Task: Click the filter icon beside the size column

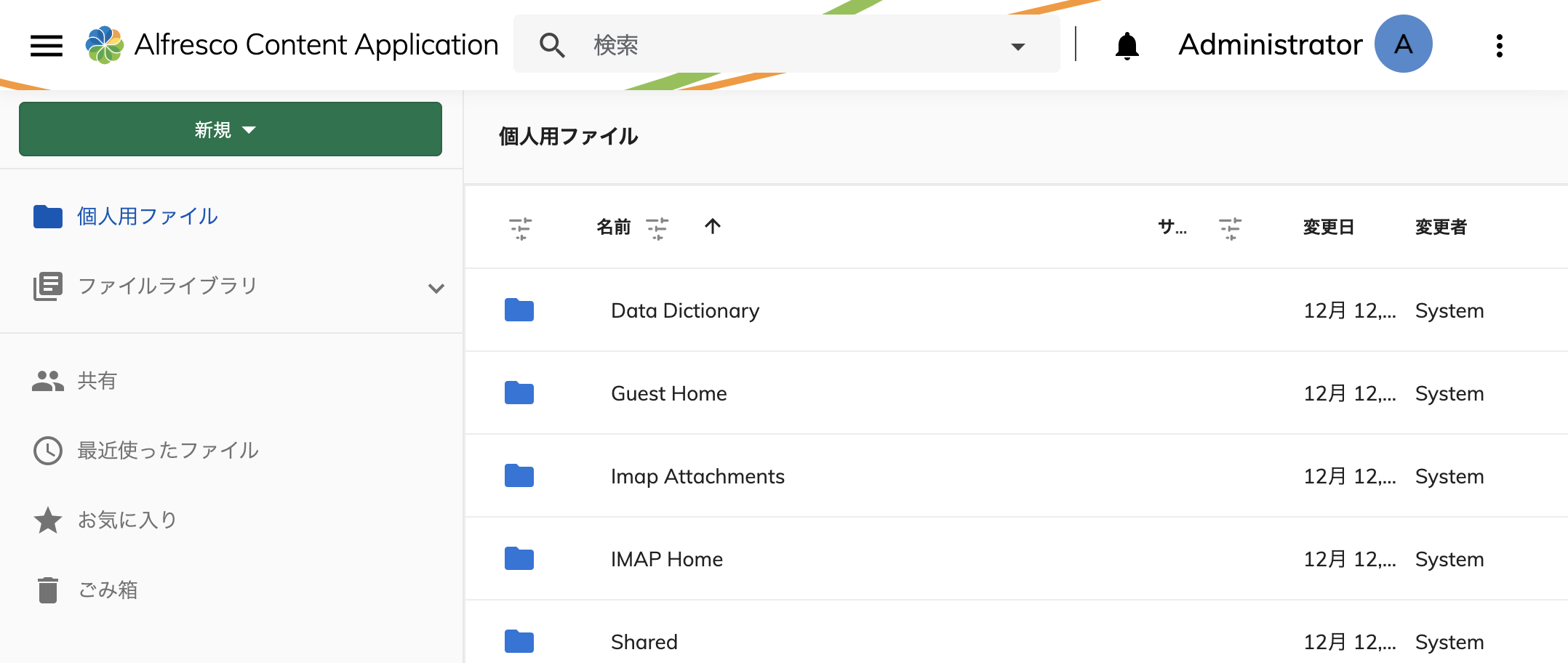Action: [1230, 228]
